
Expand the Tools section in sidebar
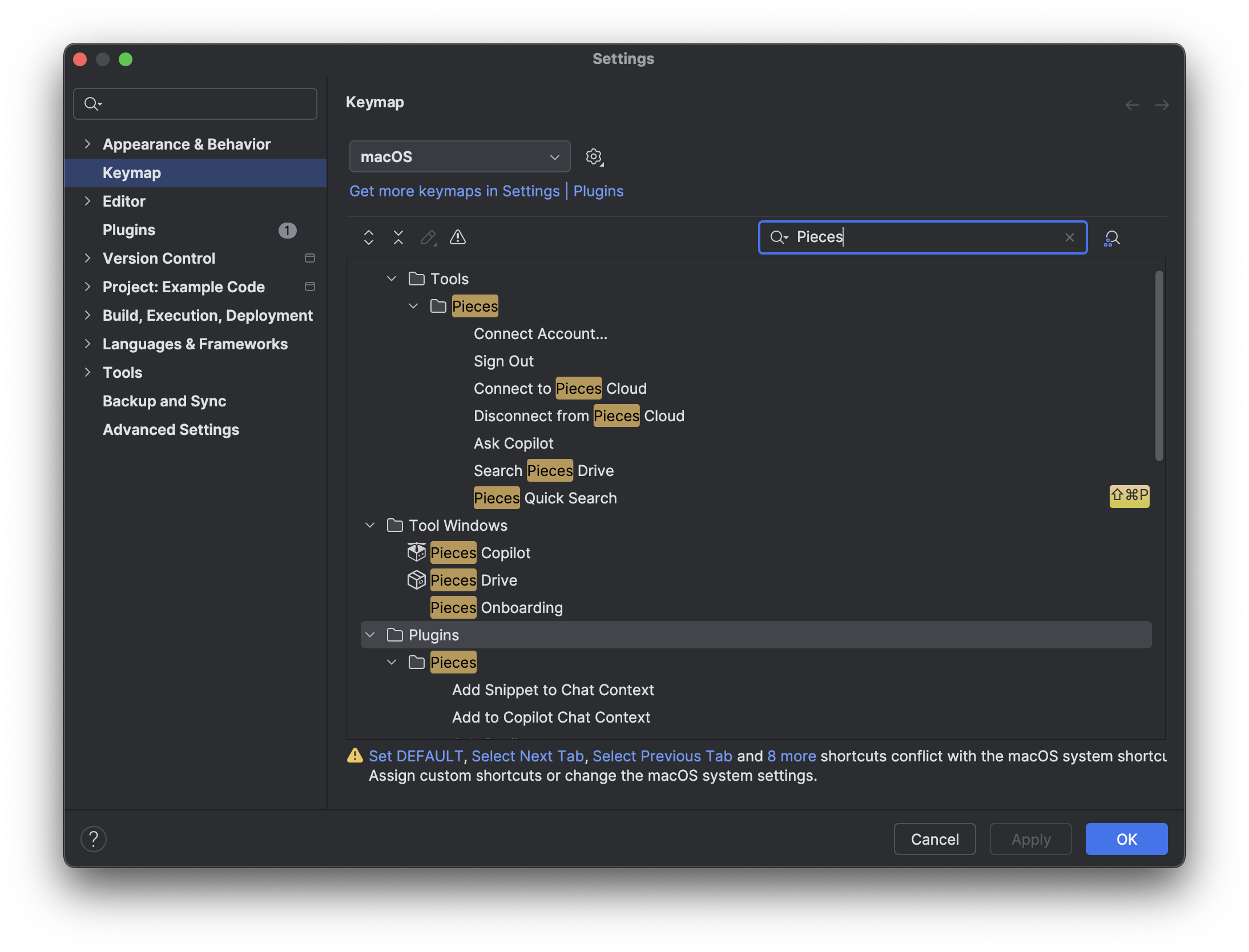[x=87, y=372]
